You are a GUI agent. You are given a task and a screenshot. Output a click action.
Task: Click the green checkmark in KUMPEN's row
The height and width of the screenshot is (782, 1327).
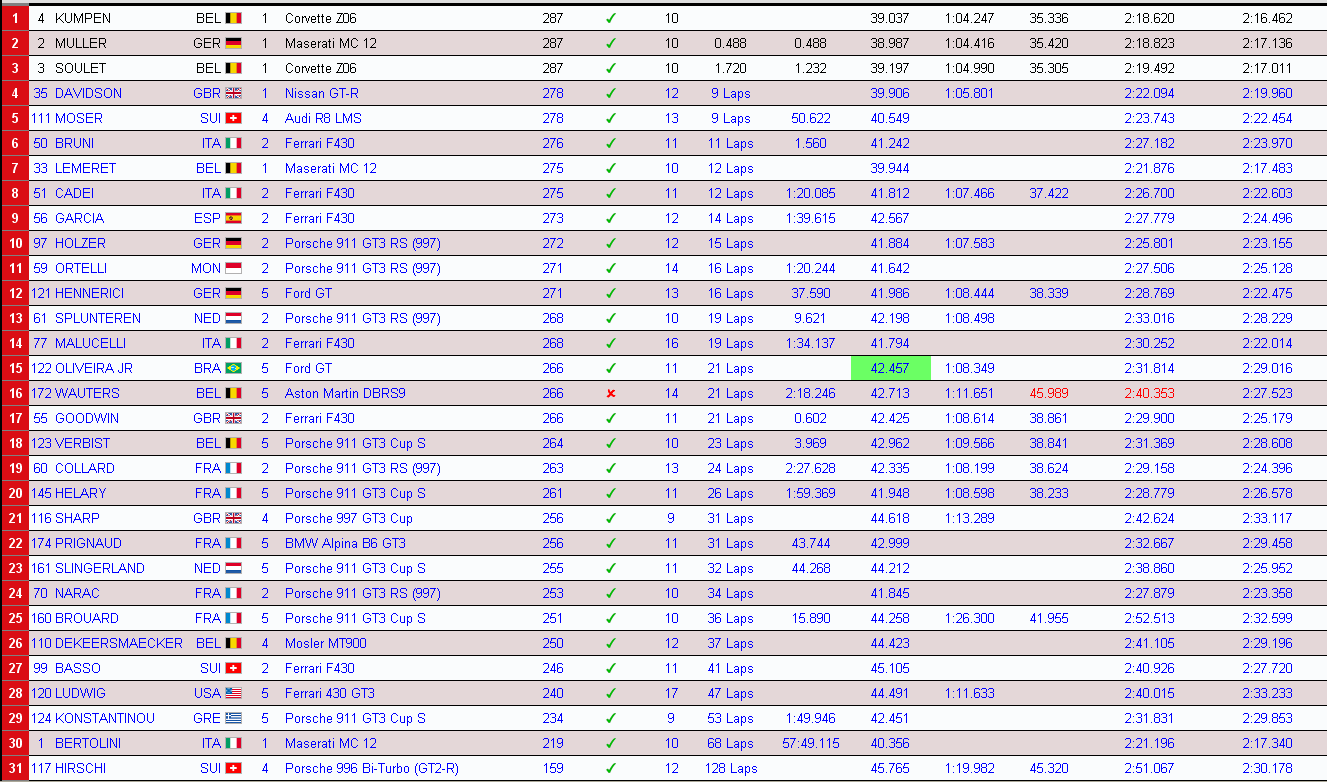click(610, 18)
